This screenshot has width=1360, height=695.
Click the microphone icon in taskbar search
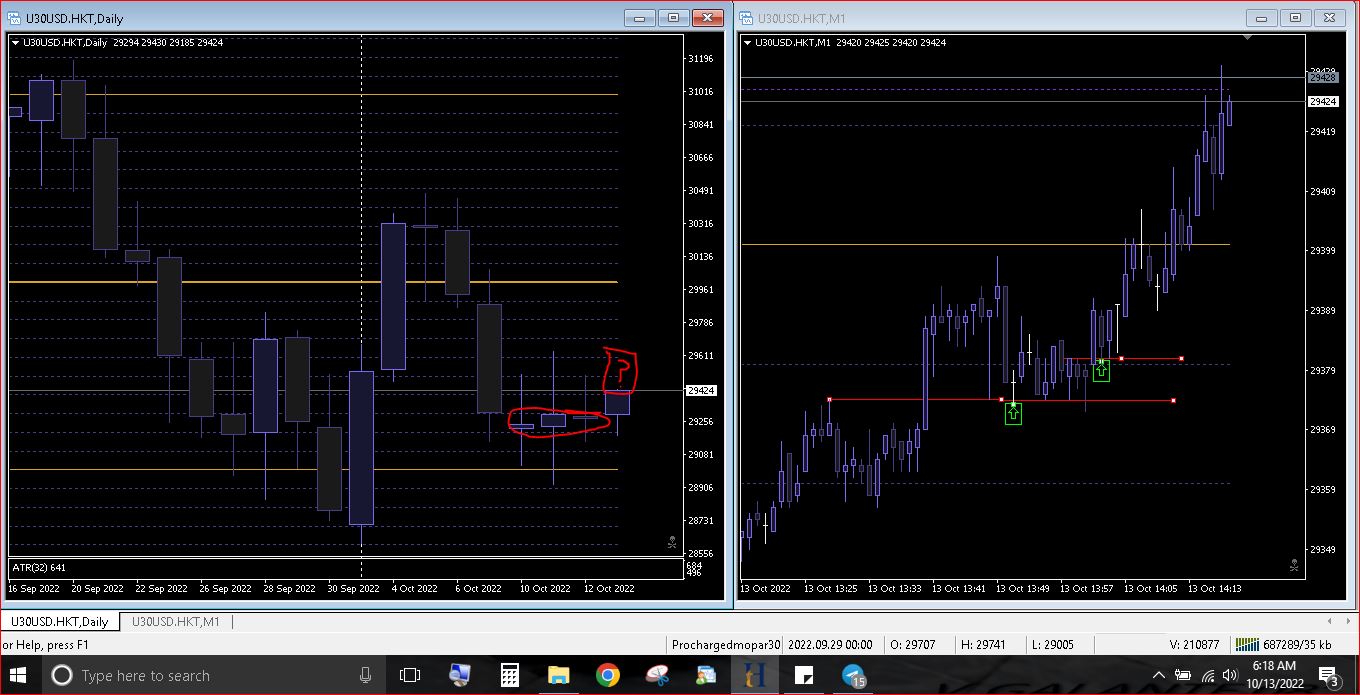(366, 676)
